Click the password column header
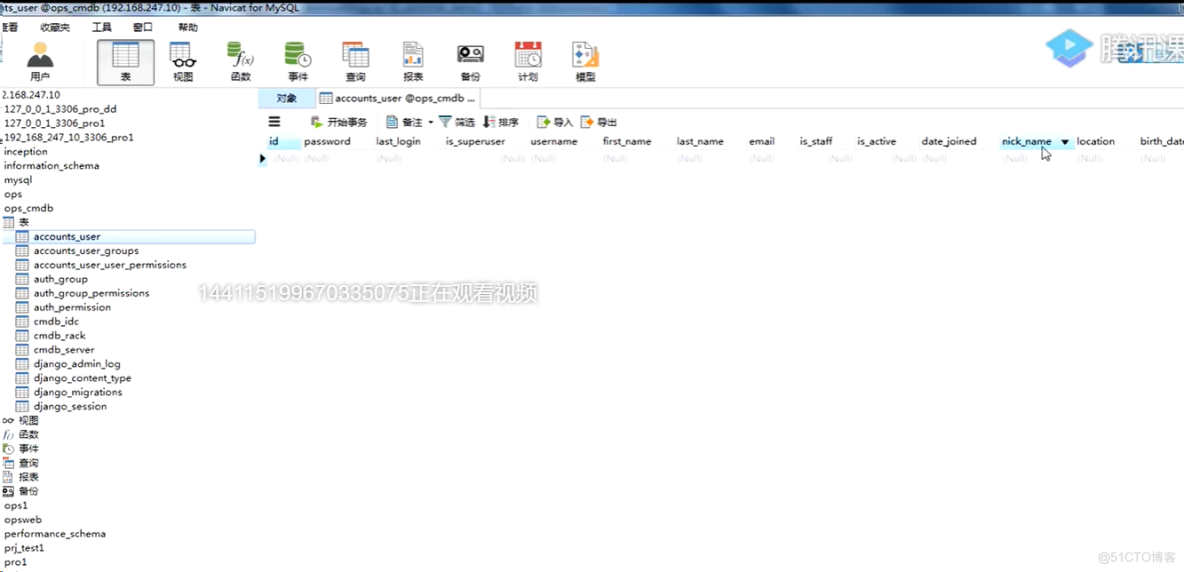The width and height of the screenshot is (1184, 572). pos(327,142)
